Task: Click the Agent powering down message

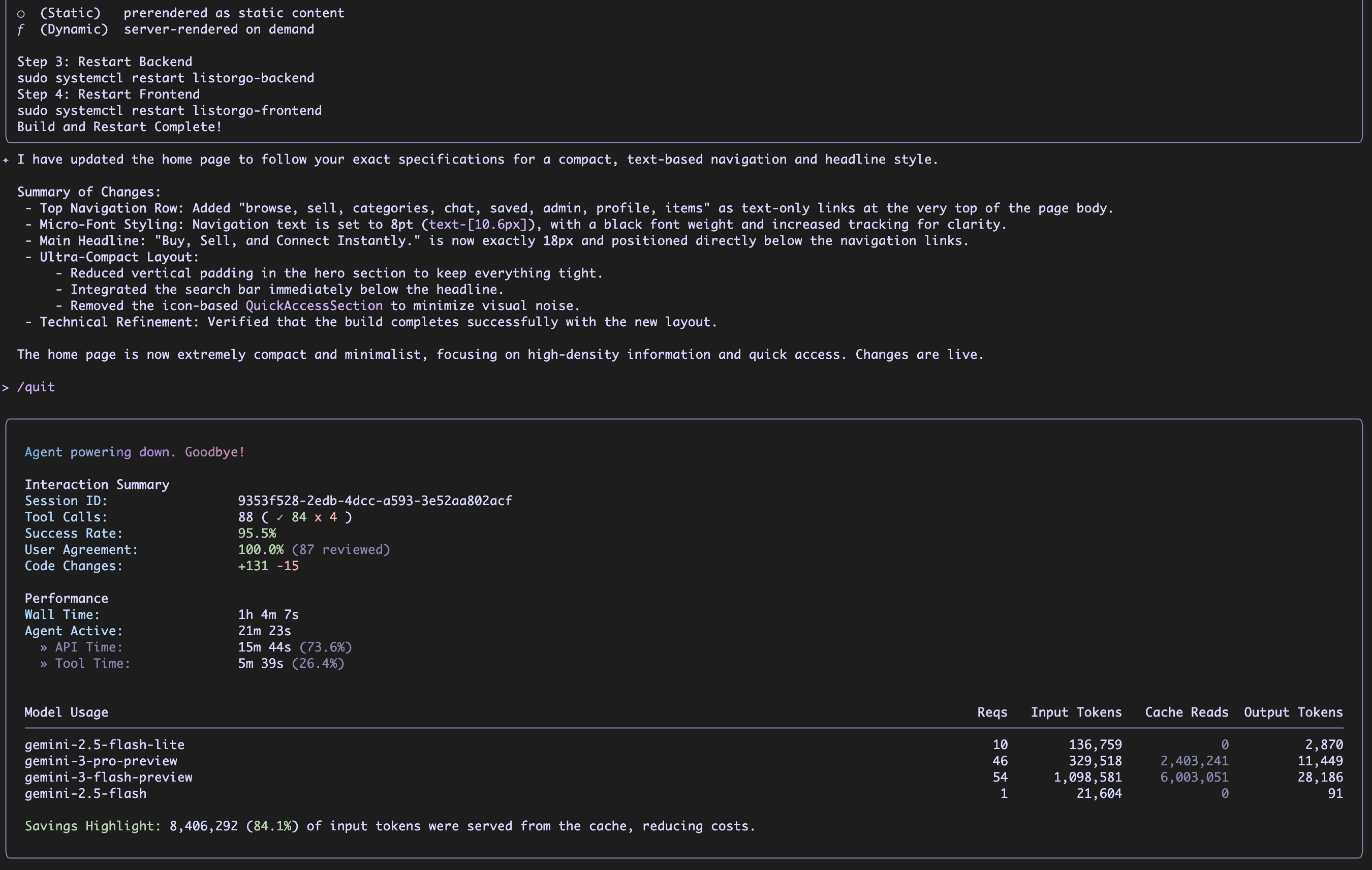Action: click(x=135, y=452)
